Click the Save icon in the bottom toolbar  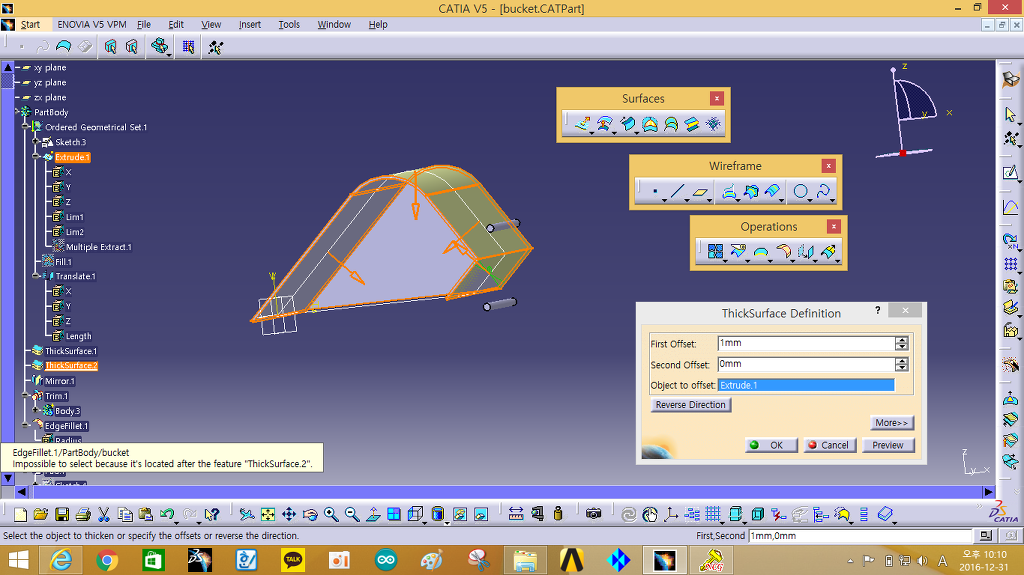(x=62, y=514)
